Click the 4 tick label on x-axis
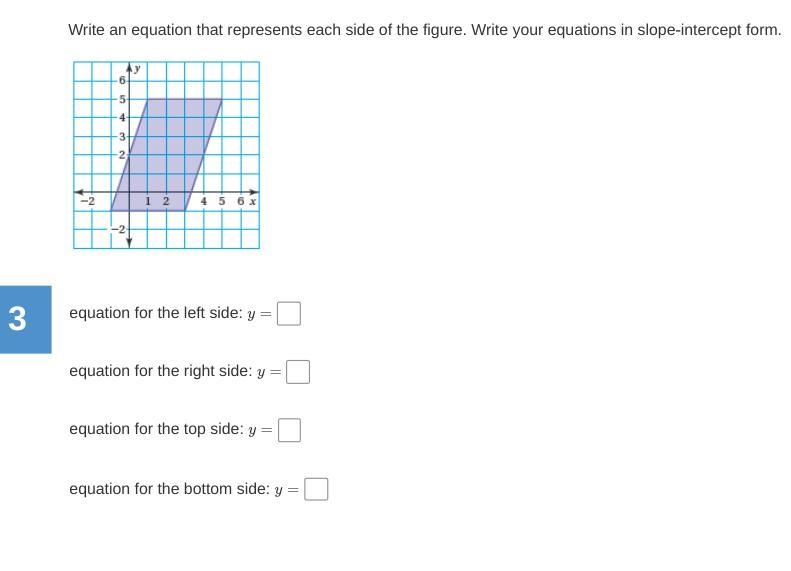Screen dimensions: 791x571 pyautogui.click(x=204, y=201)
